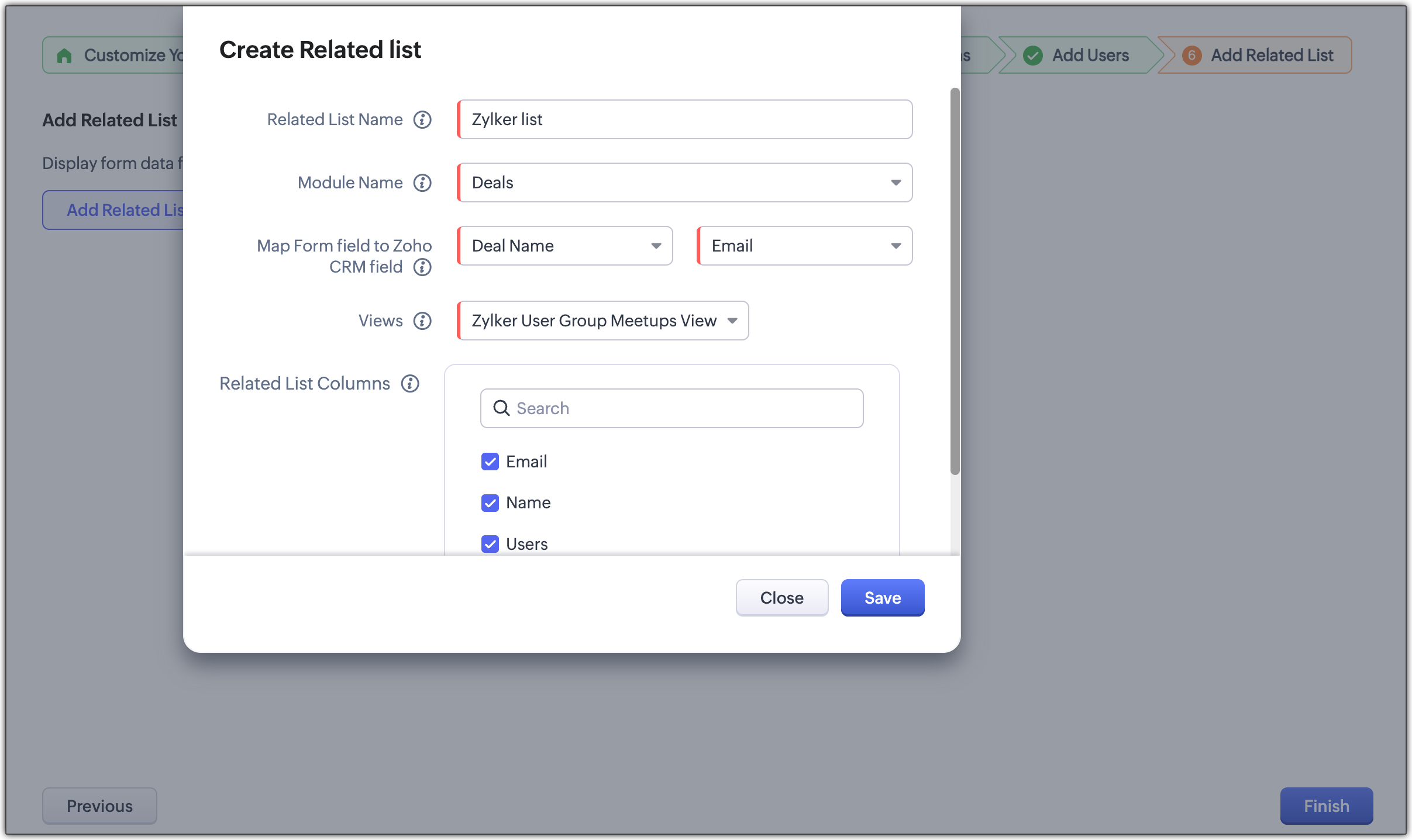The width and height of the screenshot is (1412, 840).
Task: Click green checkmark icon on Add Users step
Action: (1033, 56)
